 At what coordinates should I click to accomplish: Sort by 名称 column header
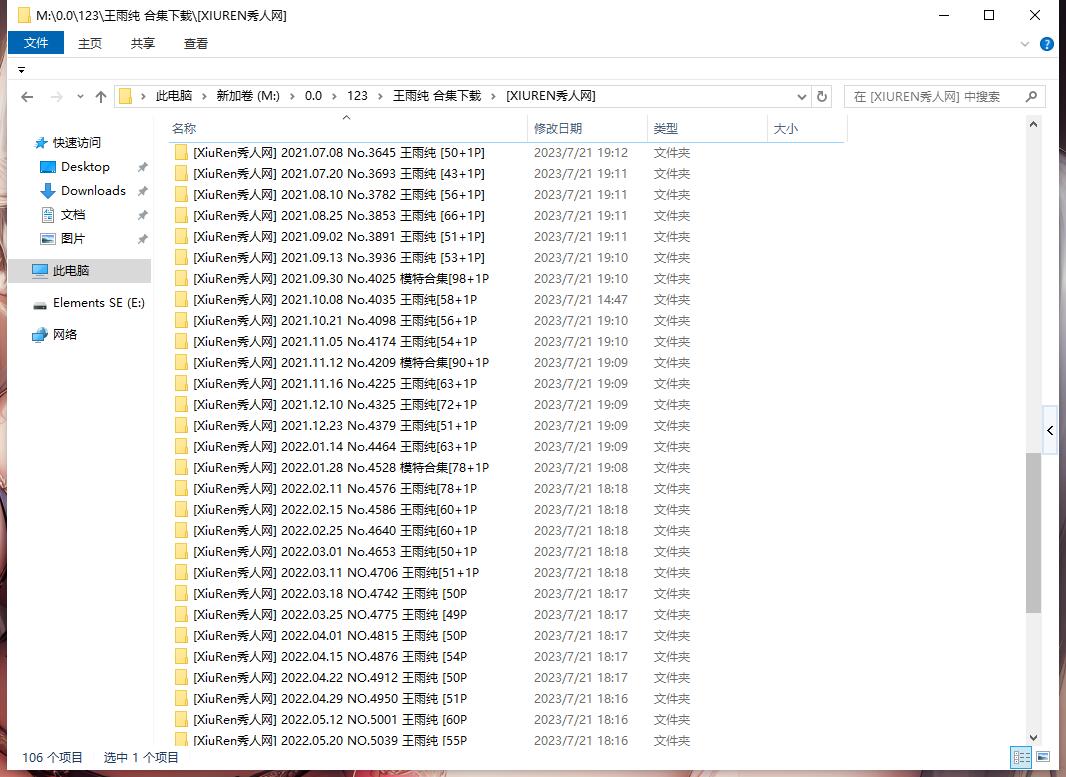[x=347, y=128]
